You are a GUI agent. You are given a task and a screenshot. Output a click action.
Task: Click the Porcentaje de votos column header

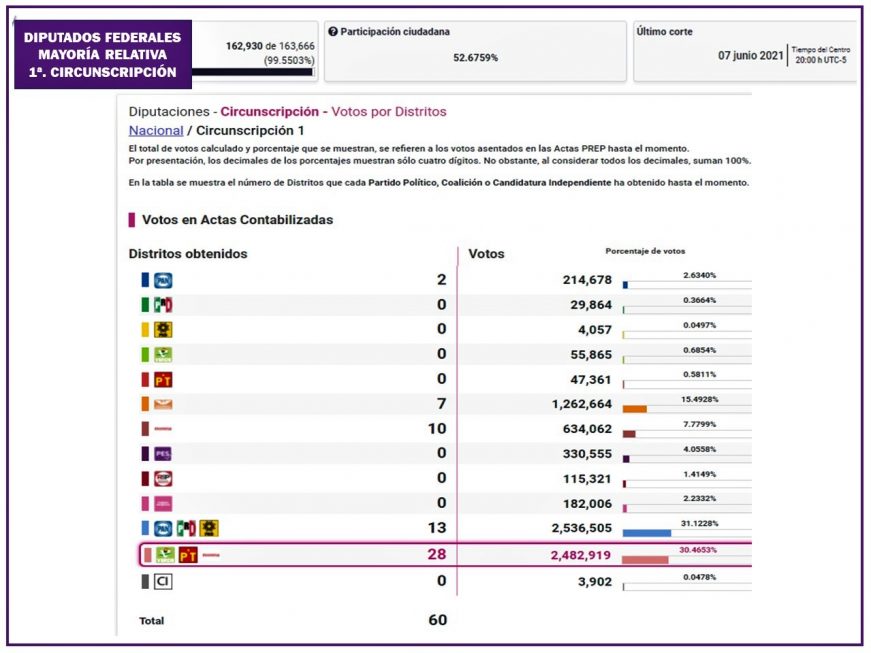click(645, 251)
